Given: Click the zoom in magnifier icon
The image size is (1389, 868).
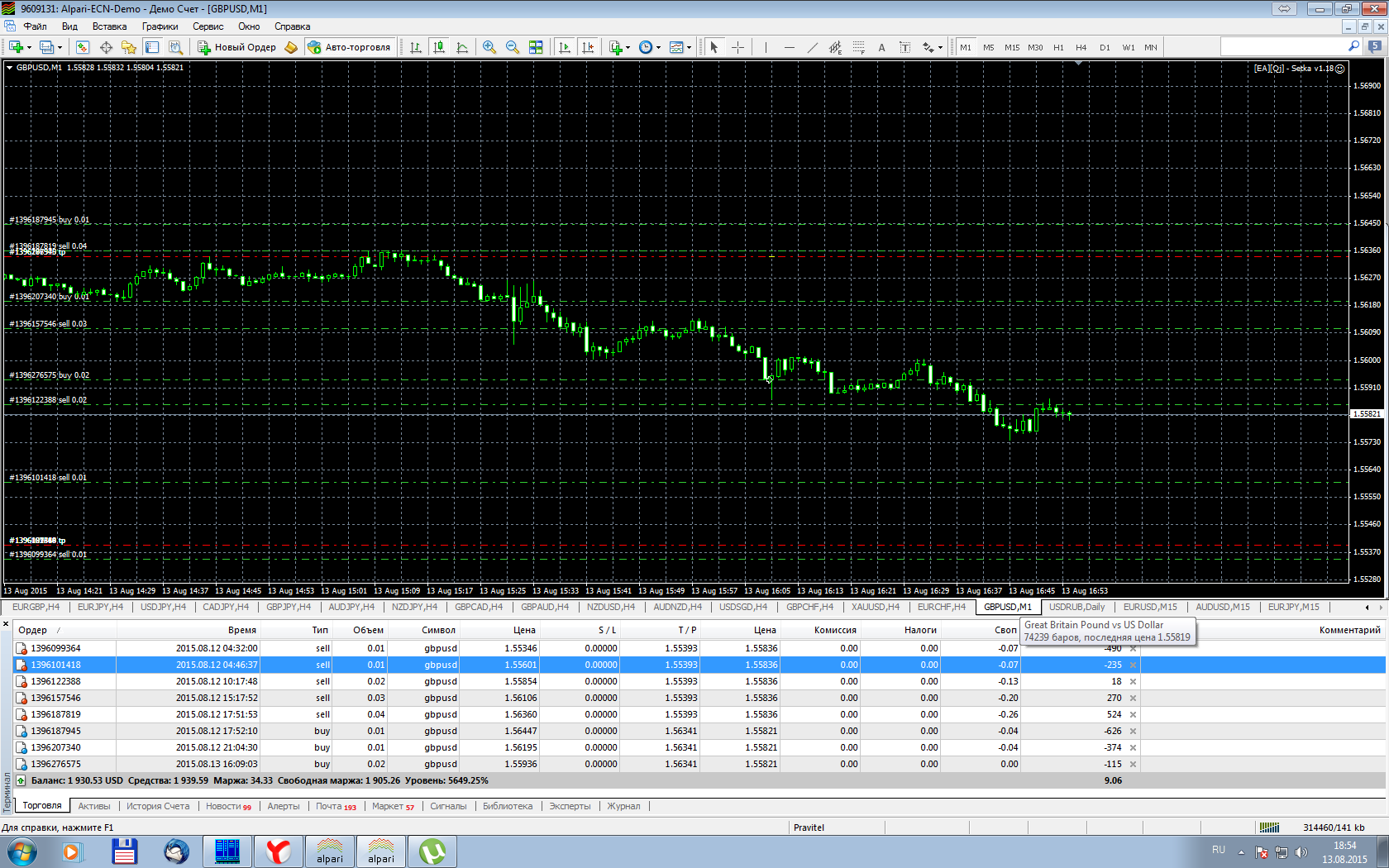Looking at the screenshot, I should (x=489, y=47).
